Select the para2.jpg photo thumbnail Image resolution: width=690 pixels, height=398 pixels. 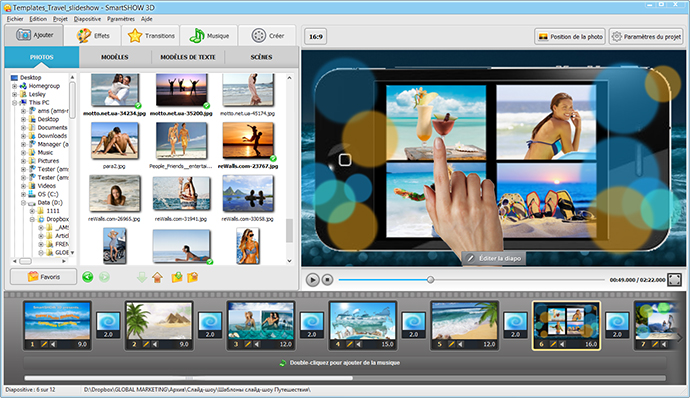tap(114, 141)
